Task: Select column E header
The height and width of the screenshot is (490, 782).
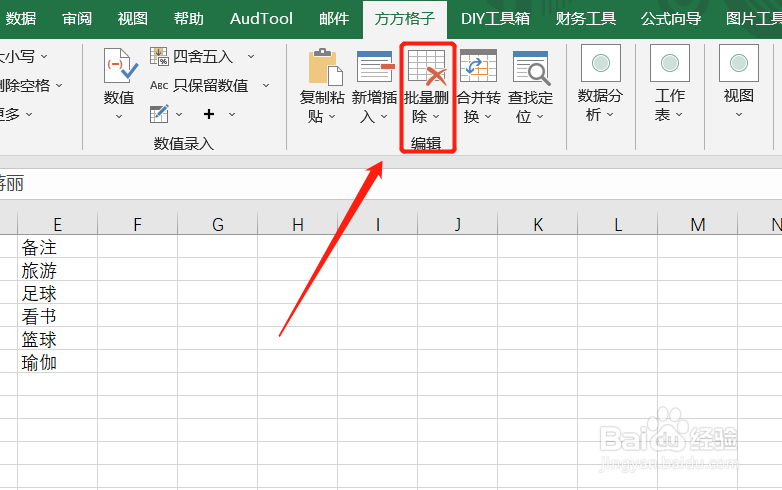Action: [x=57, y=224]
